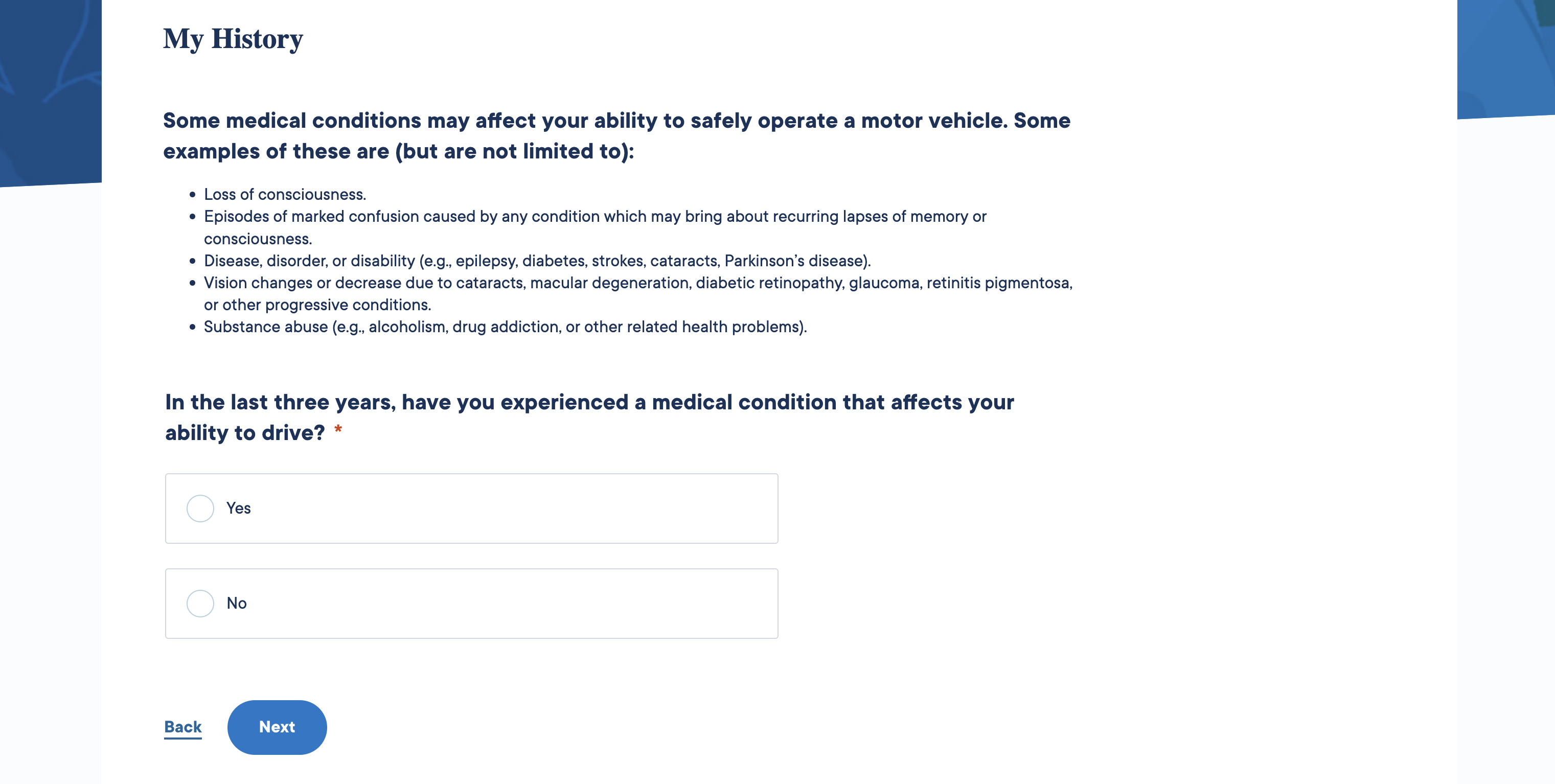
Task: Click the 'Yes' label text
Action: [x=238, y=508]
